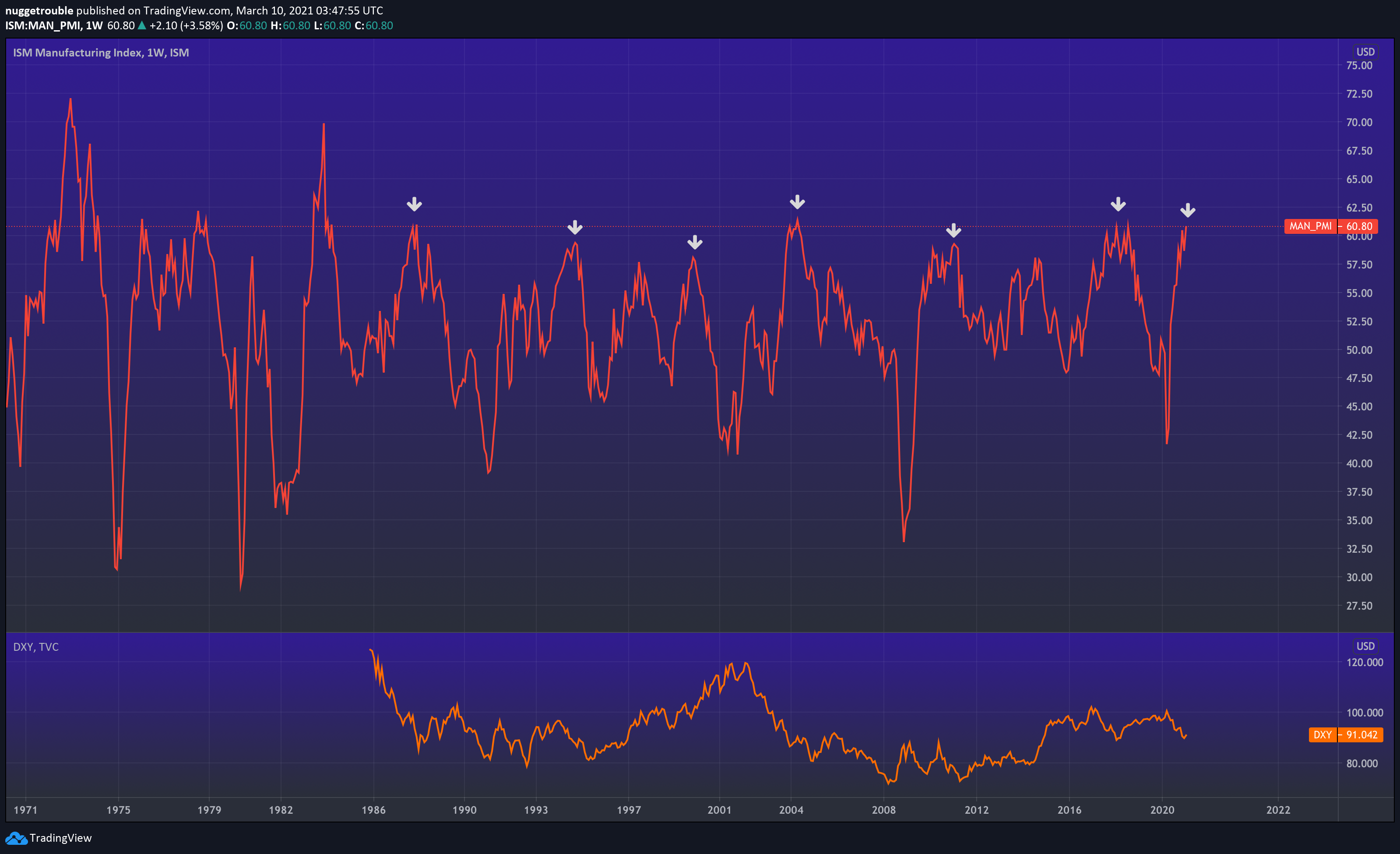Click the 70.00 price scale value

(x=1359, y=122)
